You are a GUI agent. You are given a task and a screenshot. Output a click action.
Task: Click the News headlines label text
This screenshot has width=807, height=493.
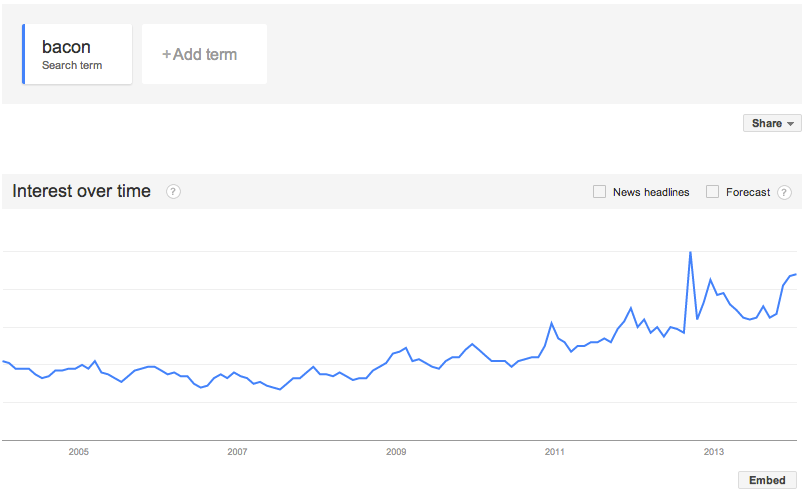pos(651,192)
